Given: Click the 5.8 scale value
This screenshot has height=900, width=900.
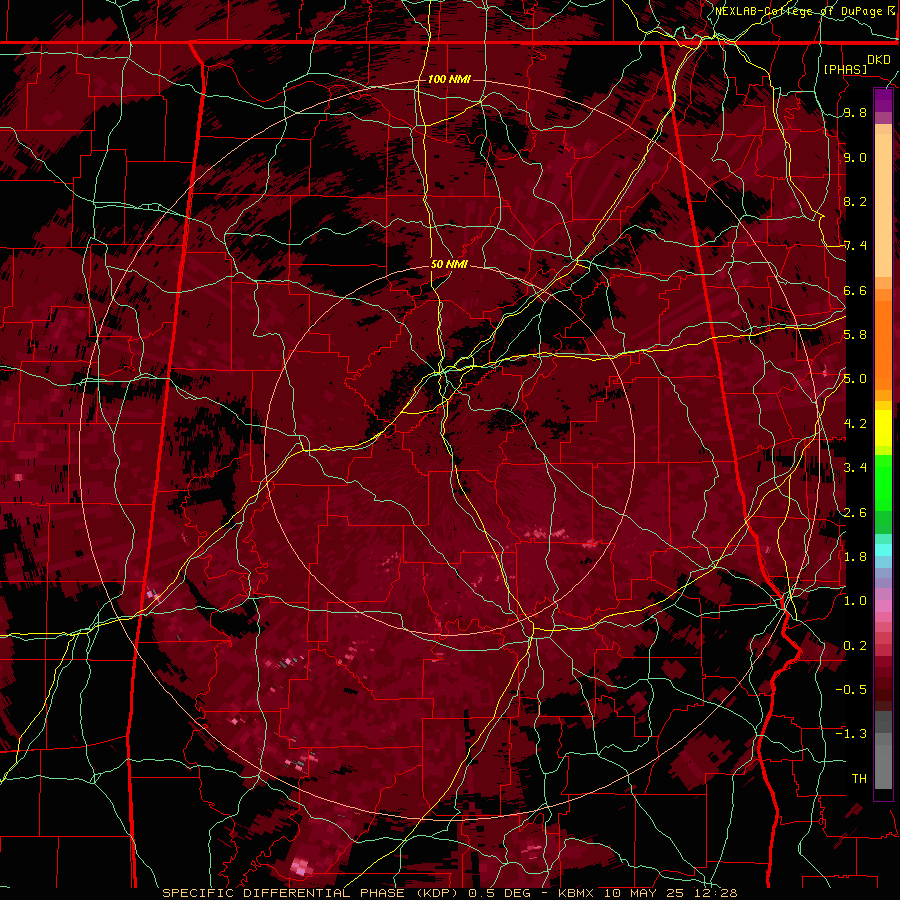Looking at the screenshot, I should [x=855, y=335].
